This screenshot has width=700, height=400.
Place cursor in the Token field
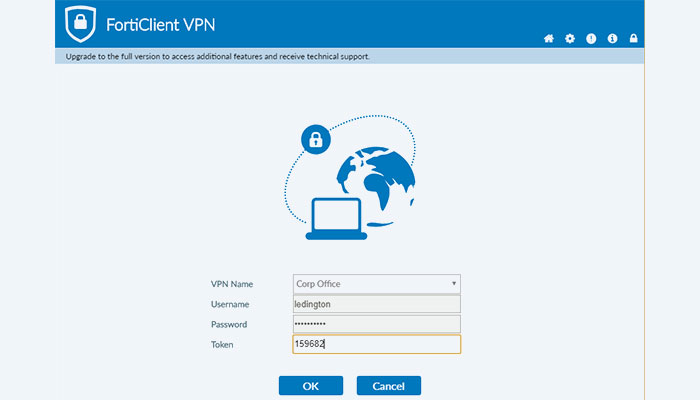tap(376, 344)
